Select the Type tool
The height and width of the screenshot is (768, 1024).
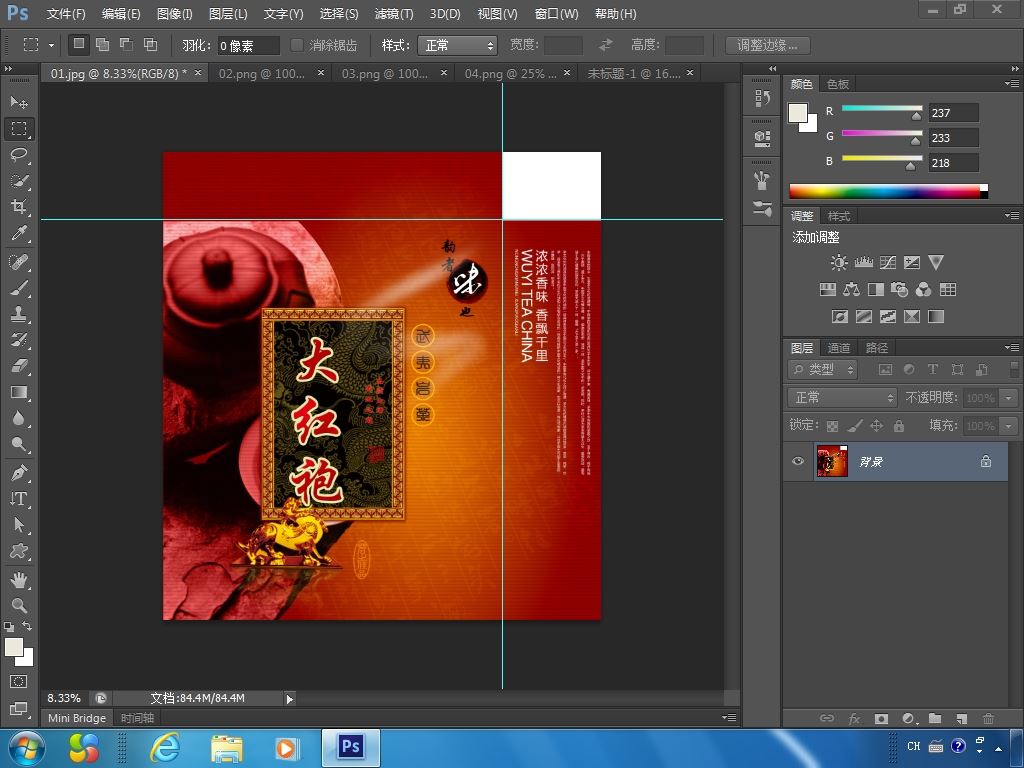[19, 498]
